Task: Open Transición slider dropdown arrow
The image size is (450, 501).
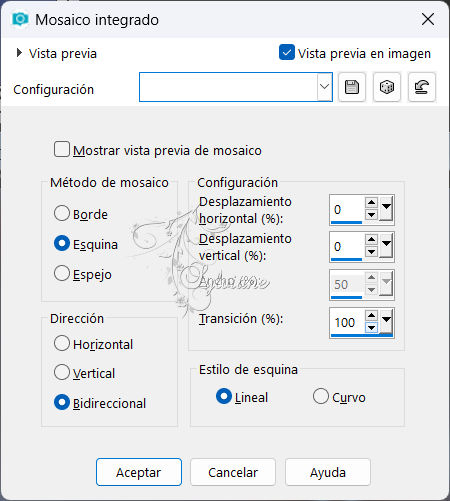Action: [x=386, y=322]
